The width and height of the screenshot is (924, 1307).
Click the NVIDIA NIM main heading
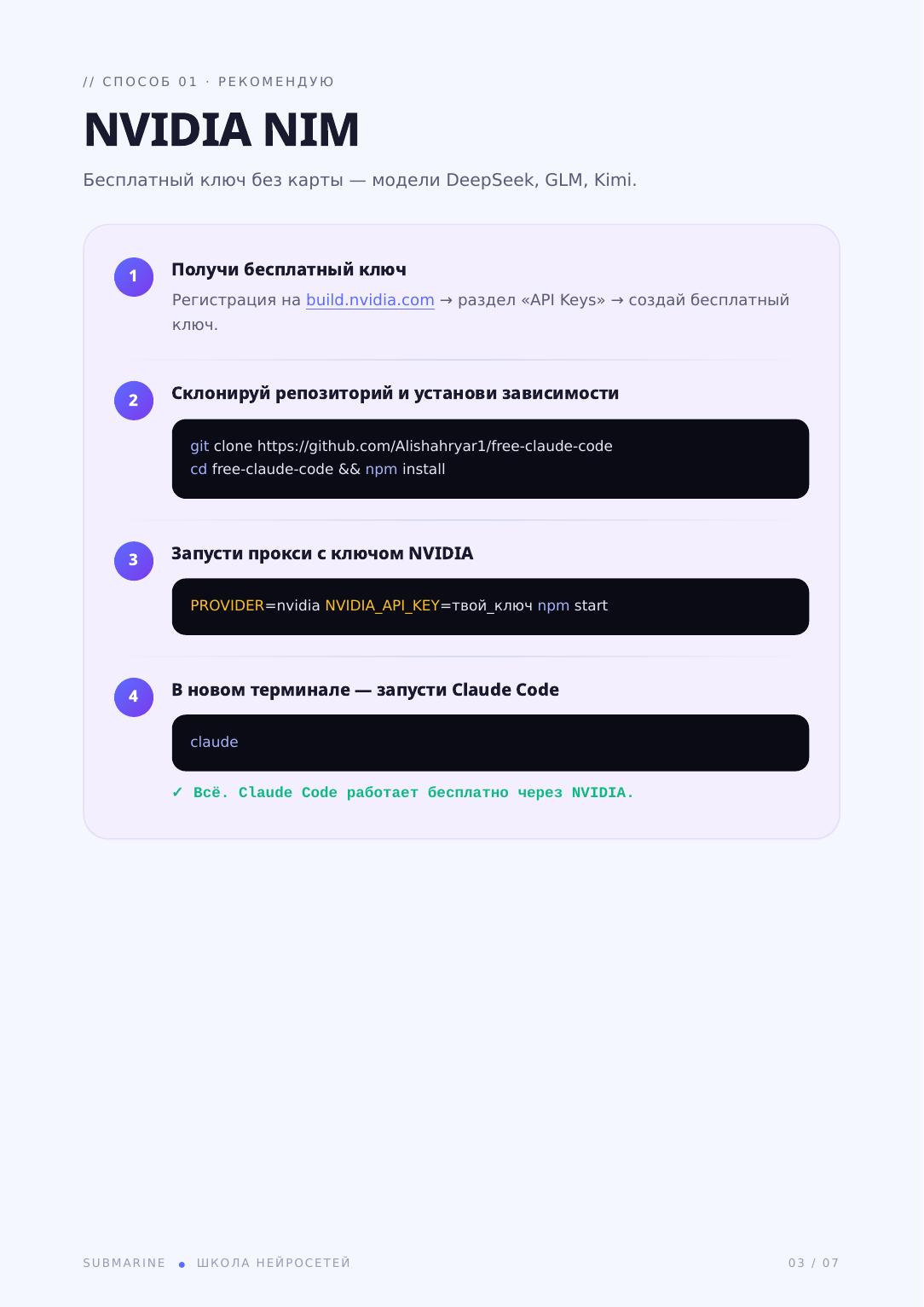pyautogui.click(x=222, y=130)
